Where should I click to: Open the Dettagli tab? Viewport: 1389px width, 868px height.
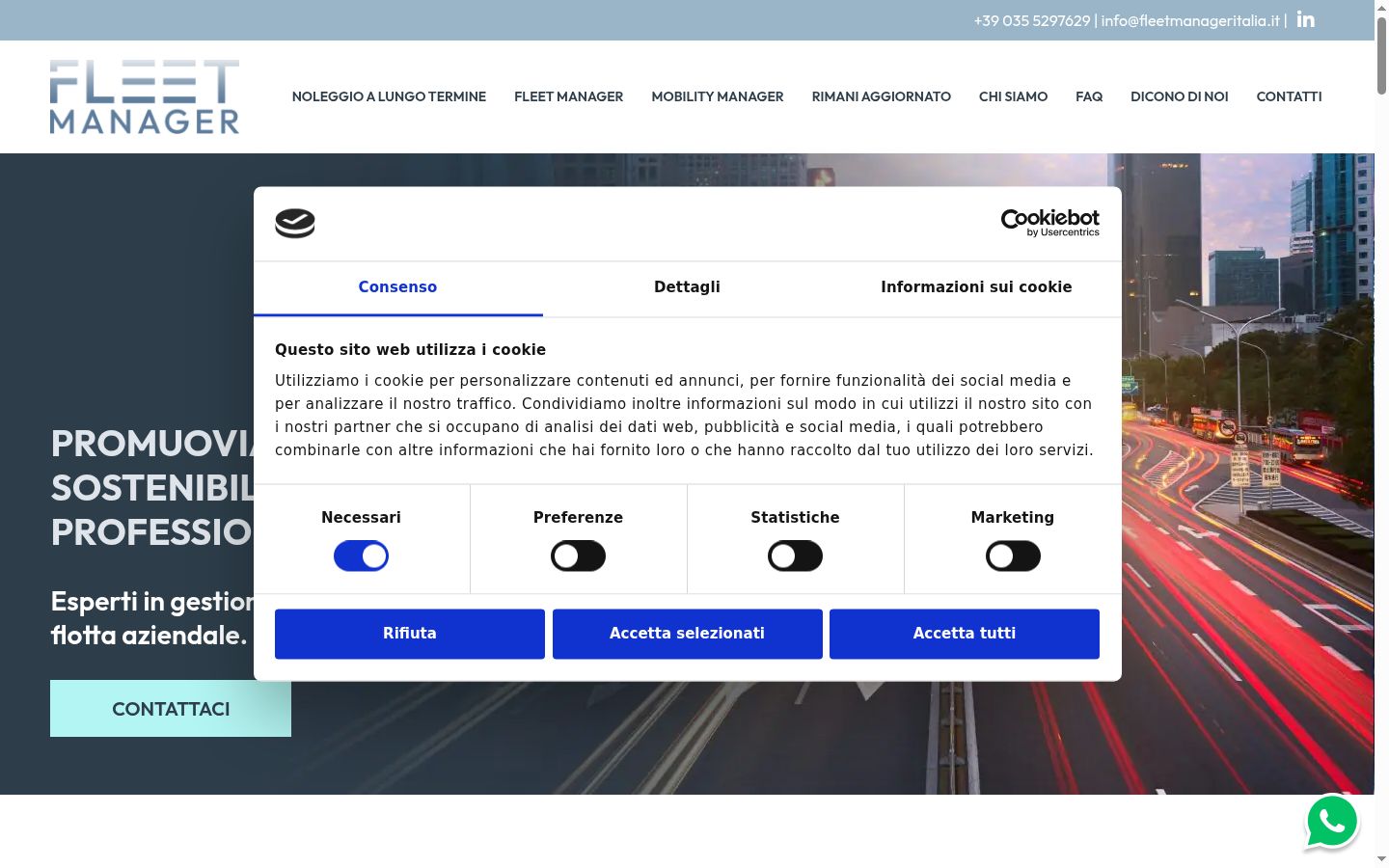687,287
